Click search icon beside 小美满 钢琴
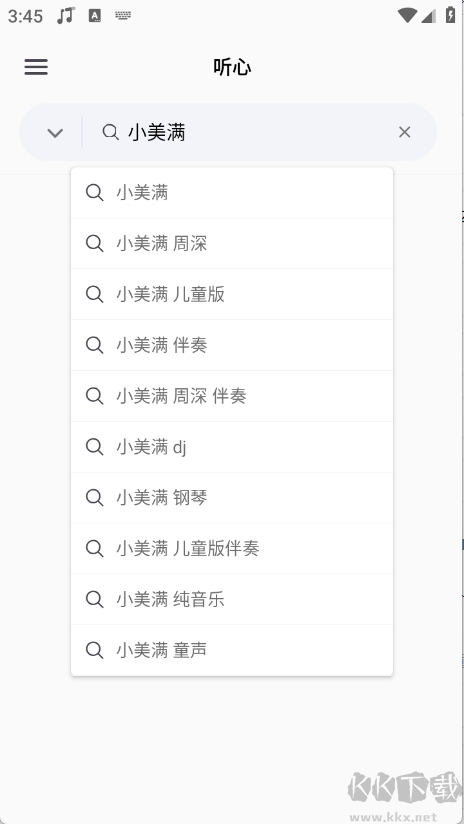 (95, 498)
